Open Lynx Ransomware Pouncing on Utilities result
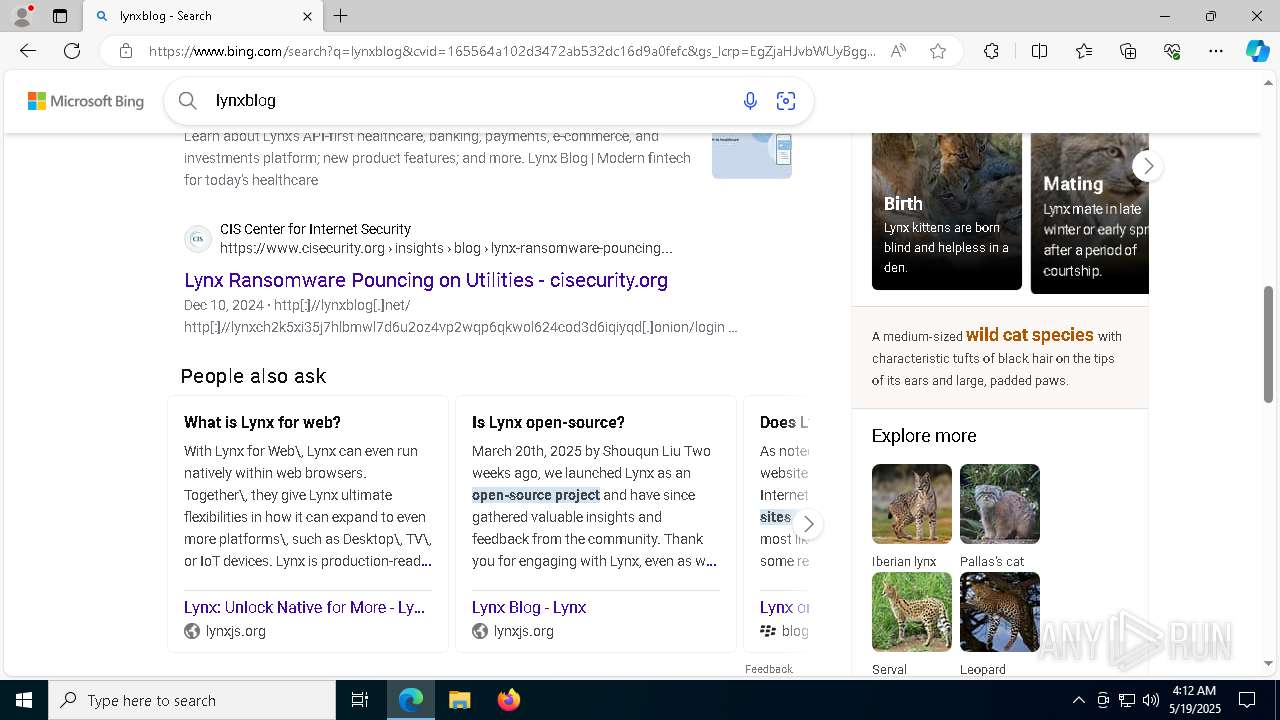This screenshot has width=1280, height=720. [426, 280]
